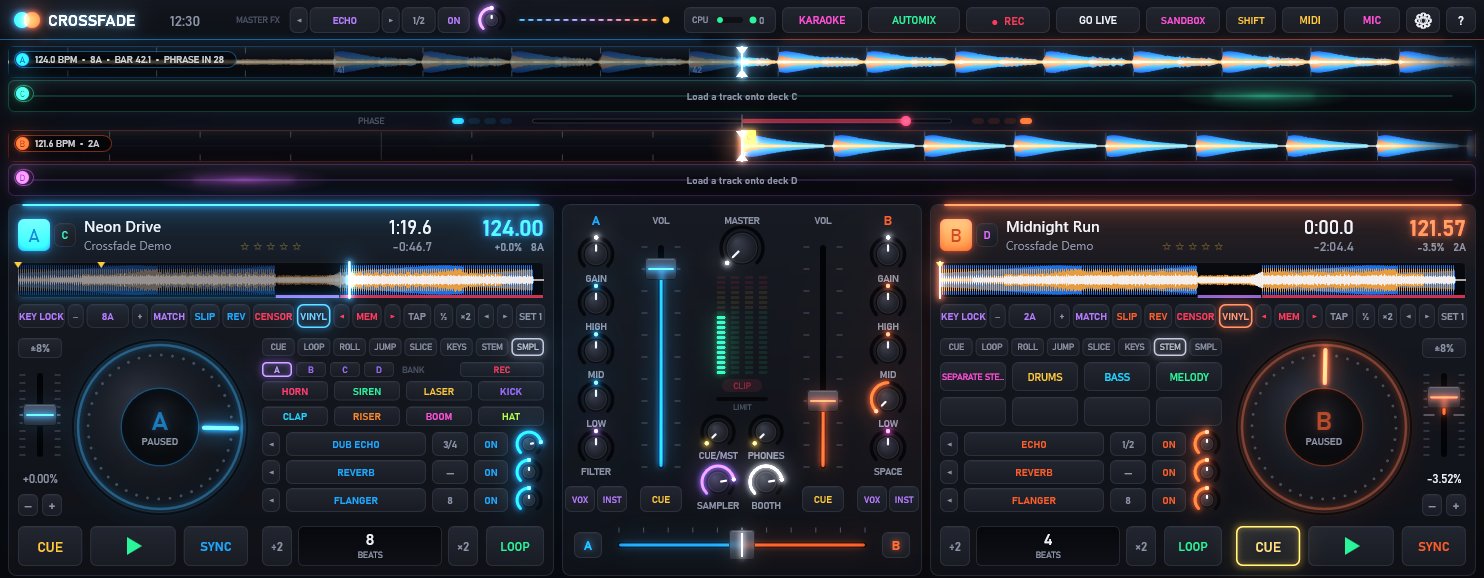This screenshot has width=1484, height=578.
Task: Rate Midnight Run with the fifth star
Action: point(1218,246)
